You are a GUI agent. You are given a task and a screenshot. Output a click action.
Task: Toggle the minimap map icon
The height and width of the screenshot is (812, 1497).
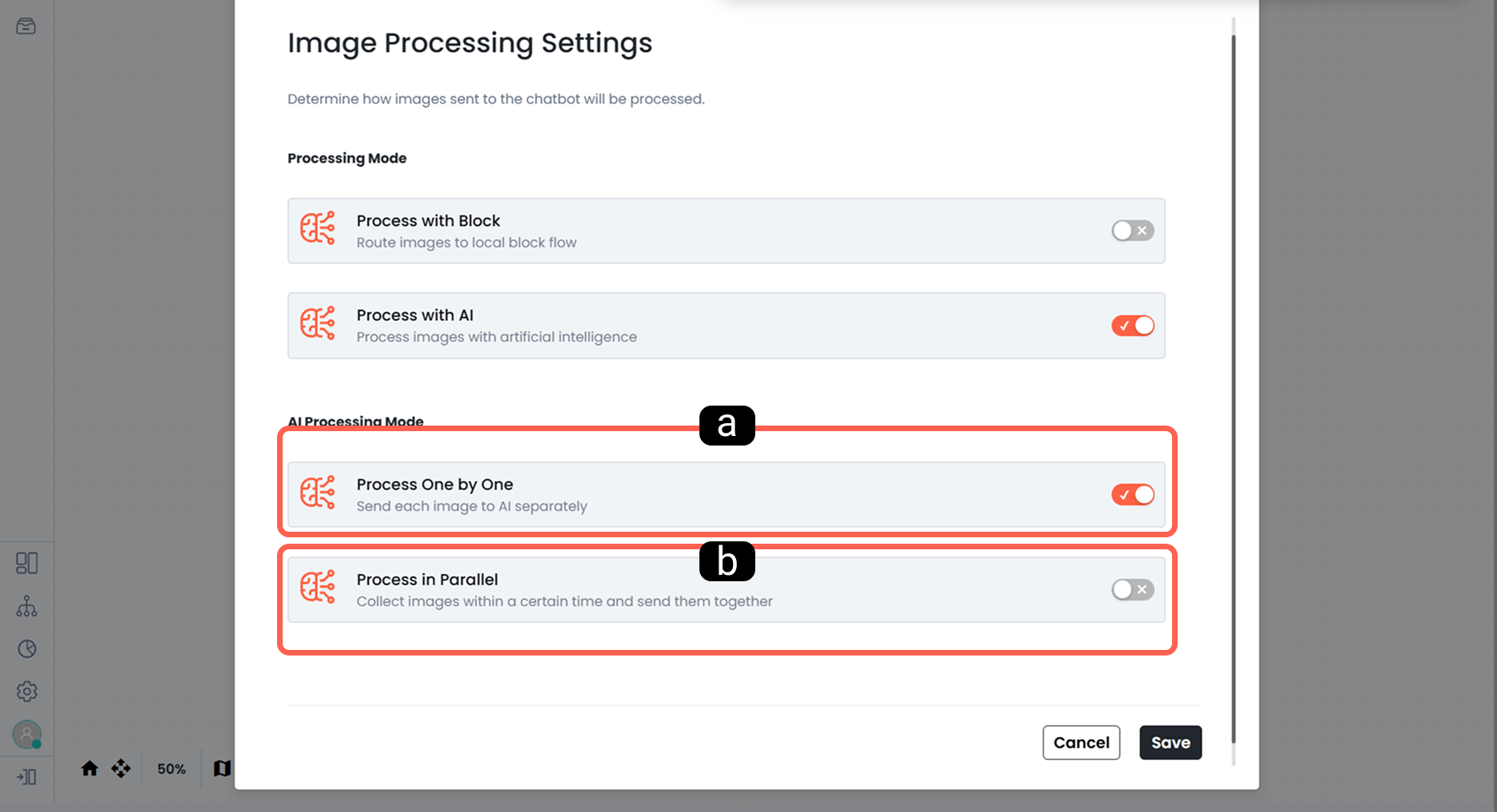click(222, 768)
